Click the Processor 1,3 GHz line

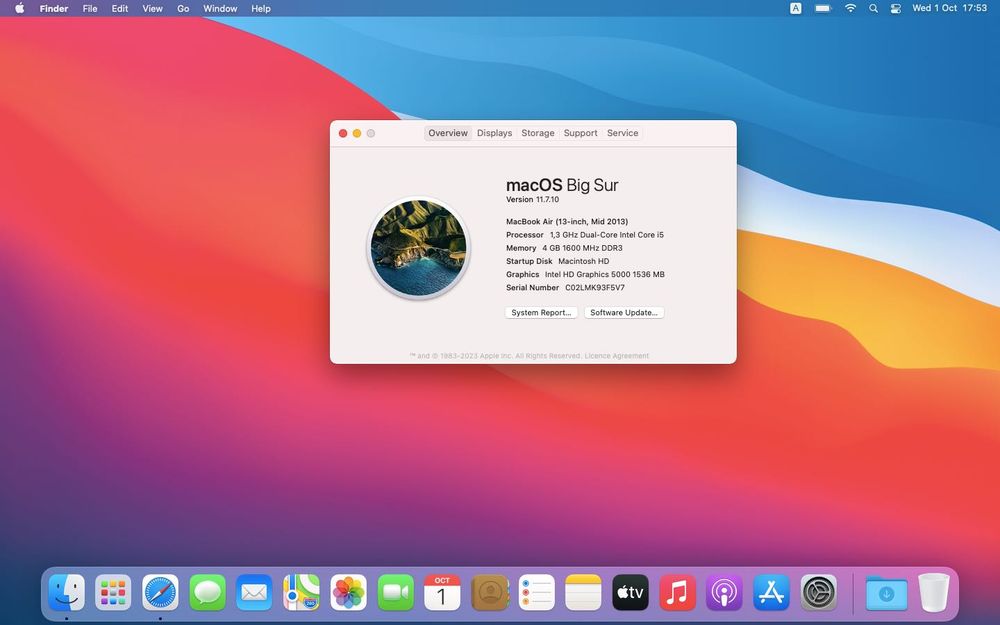(585, 235)
